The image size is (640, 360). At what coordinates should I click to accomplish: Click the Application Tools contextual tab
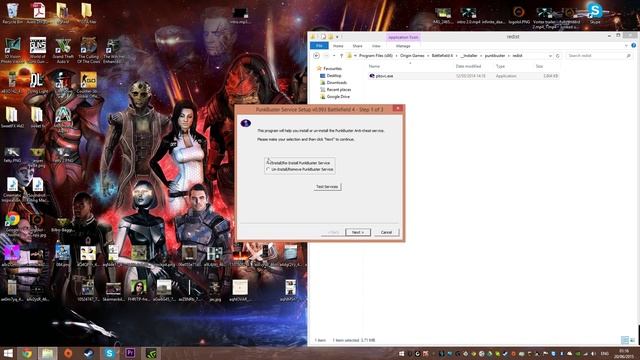pos(403,37)
